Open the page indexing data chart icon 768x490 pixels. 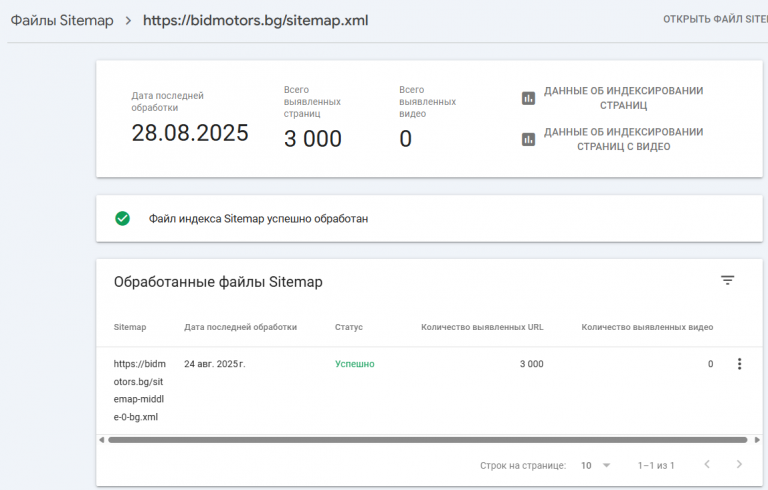tap(528, 98)
